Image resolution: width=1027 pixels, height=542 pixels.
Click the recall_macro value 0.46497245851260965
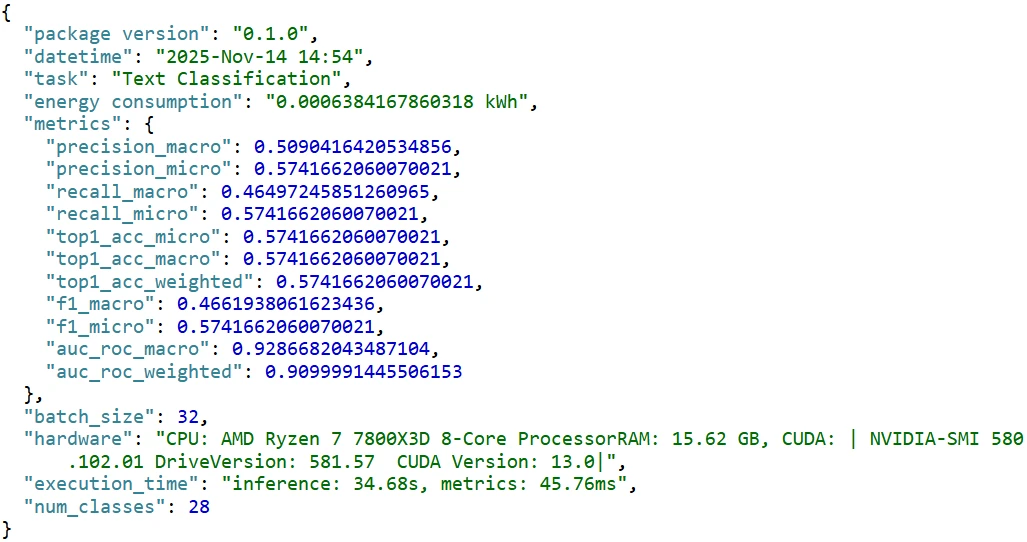323,191
